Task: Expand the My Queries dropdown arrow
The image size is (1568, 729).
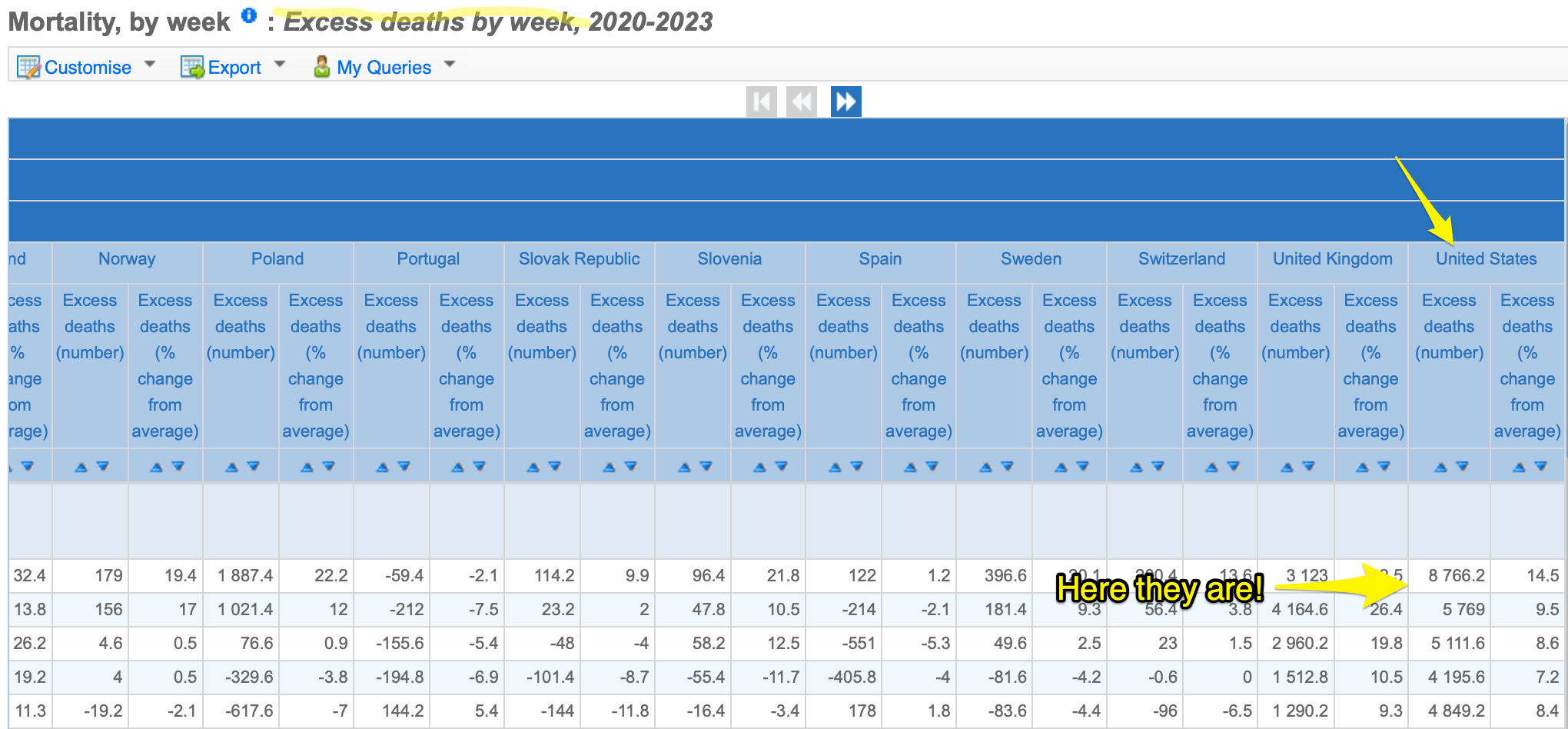Action: pos(450,65)
